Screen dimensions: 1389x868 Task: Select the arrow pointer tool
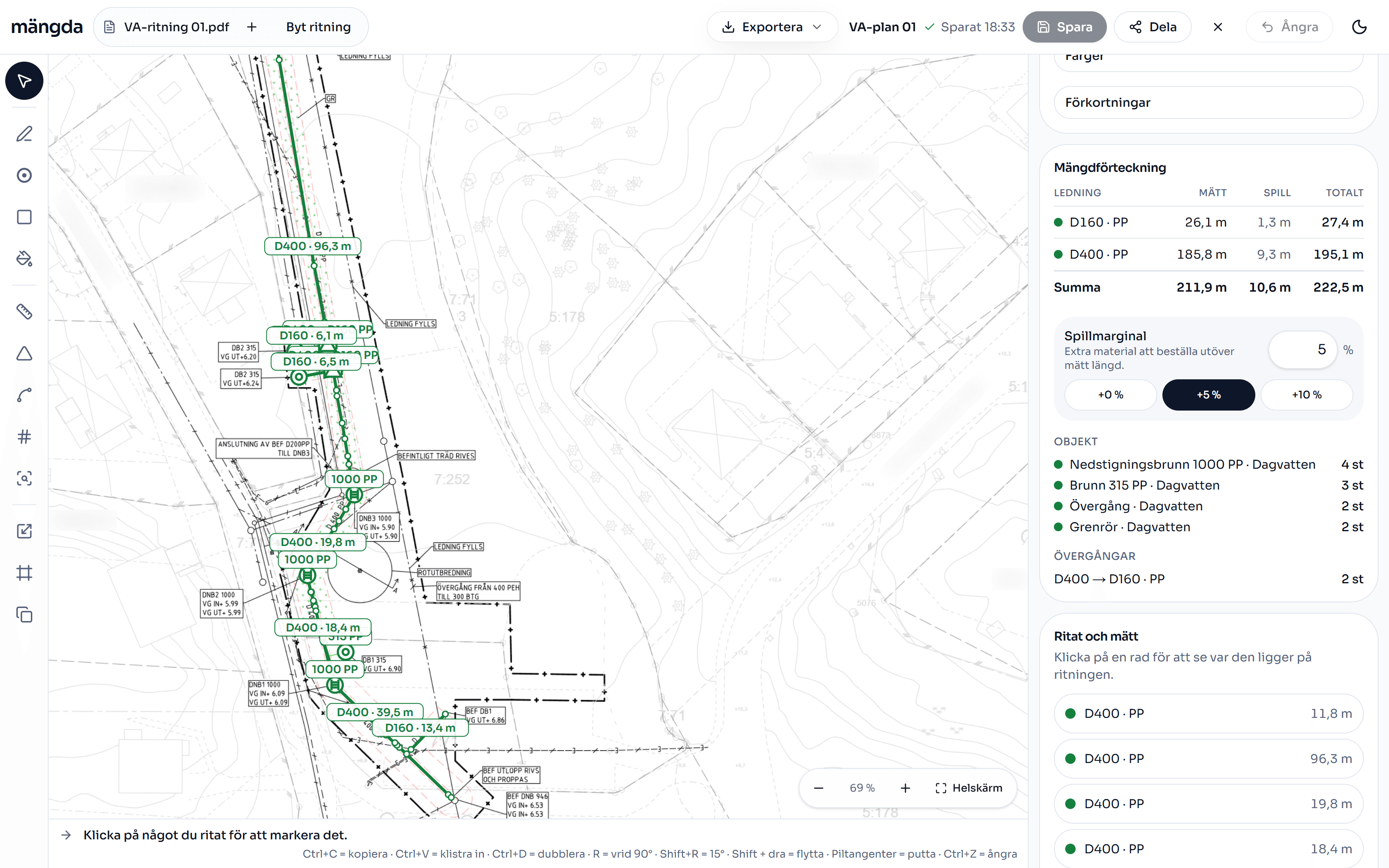tap(24, 81)
